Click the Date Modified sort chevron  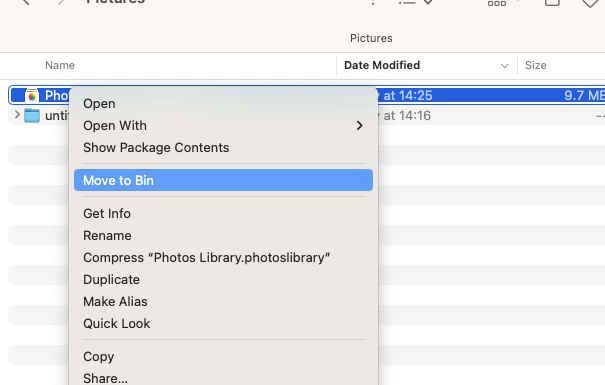tap(504, 66)
